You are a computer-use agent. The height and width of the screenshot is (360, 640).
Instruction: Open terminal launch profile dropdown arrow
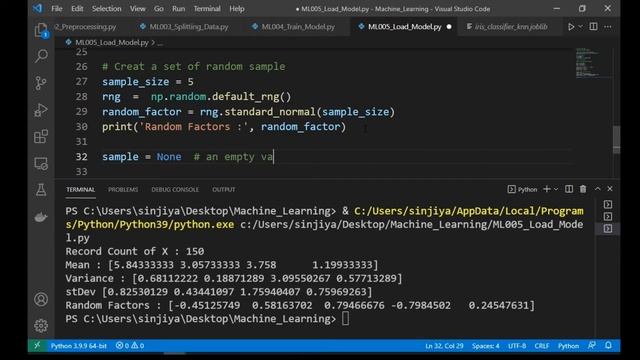pos(556,189)
